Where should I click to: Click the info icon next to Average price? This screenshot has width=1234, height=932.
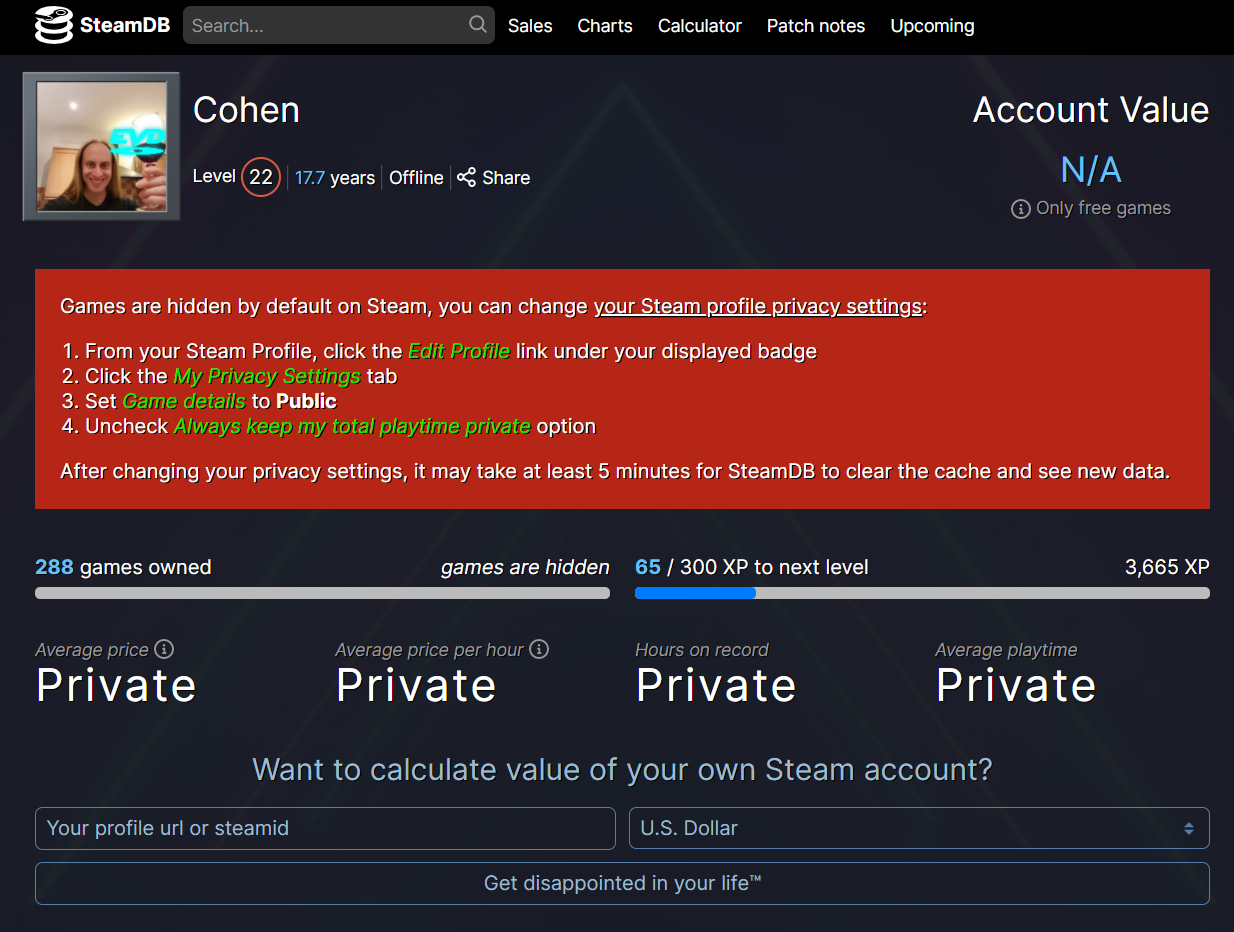(x=164, y=649)
